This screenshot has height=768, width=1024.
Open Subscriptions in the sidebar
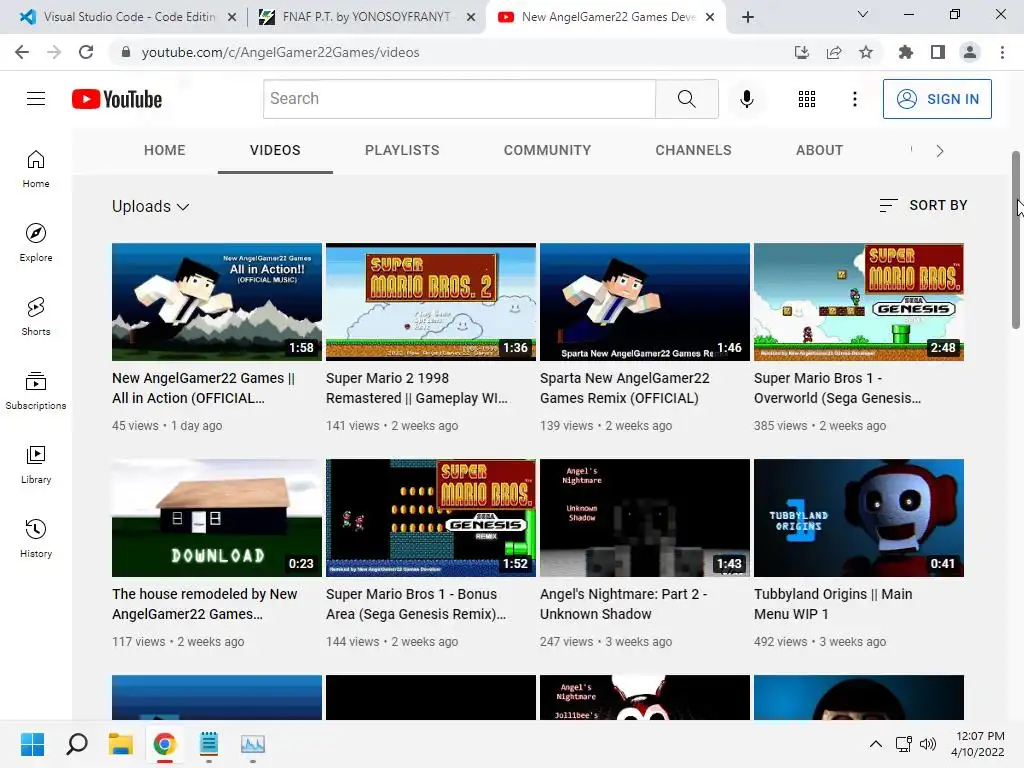36,390
